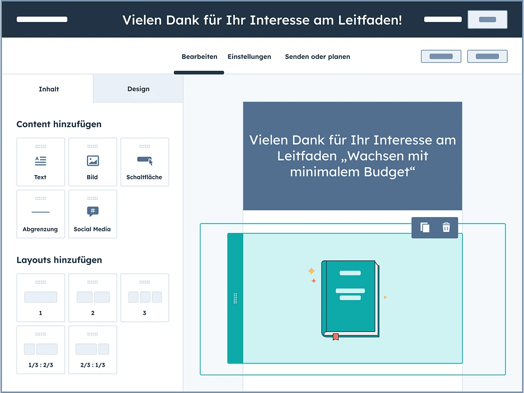The image size is (524, 393).
Task: Click the light button in the dark header
Action: point(487,19)
